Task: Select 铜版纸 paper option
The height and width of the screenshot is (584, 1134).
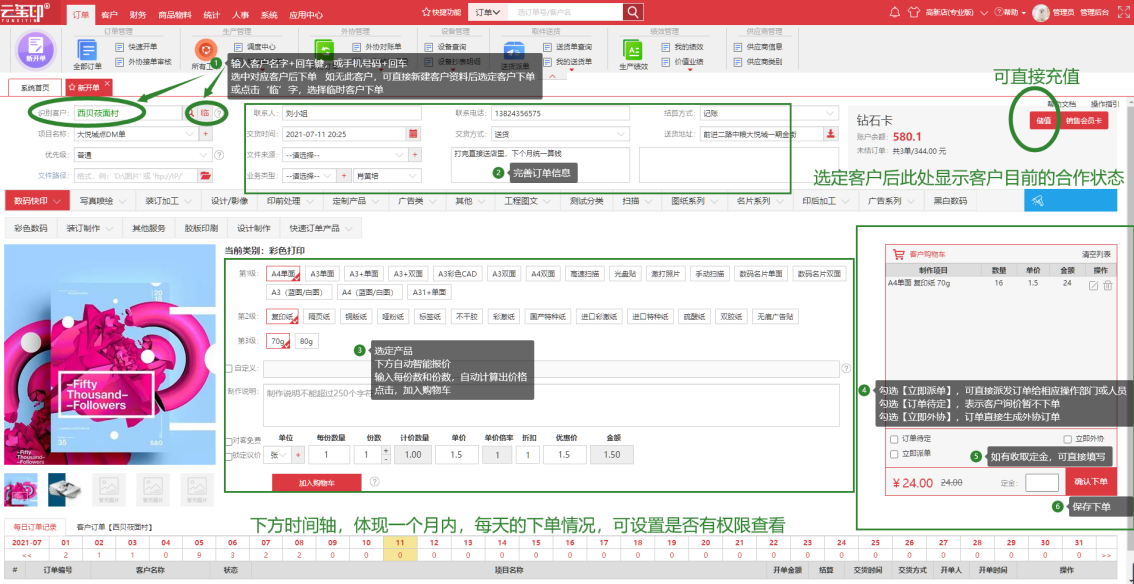Action: [357, 317]
